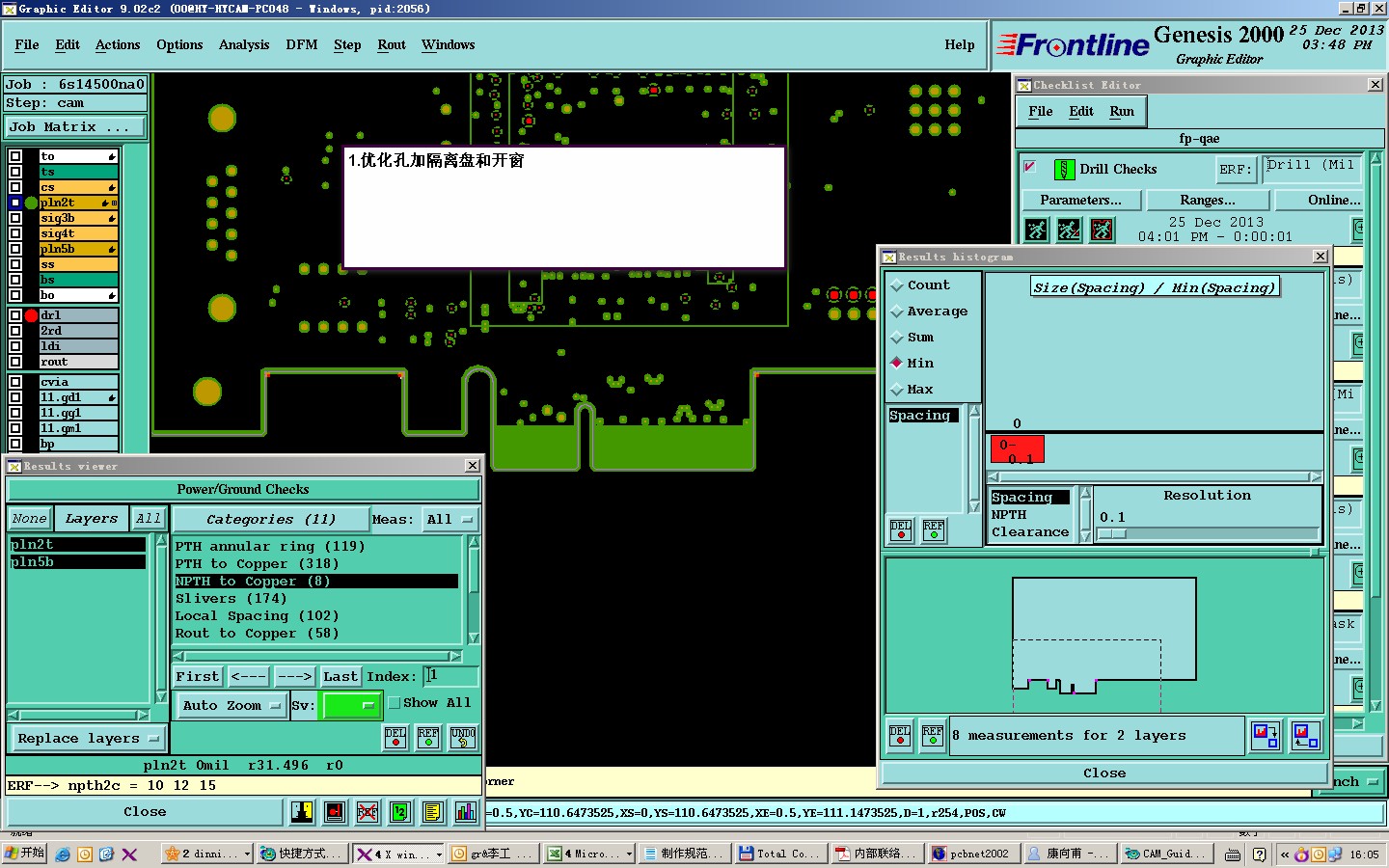Click the green circle indicator on pln2t layer
The height and width of the screenshot is (868, 1389).
tap(31, 203)
